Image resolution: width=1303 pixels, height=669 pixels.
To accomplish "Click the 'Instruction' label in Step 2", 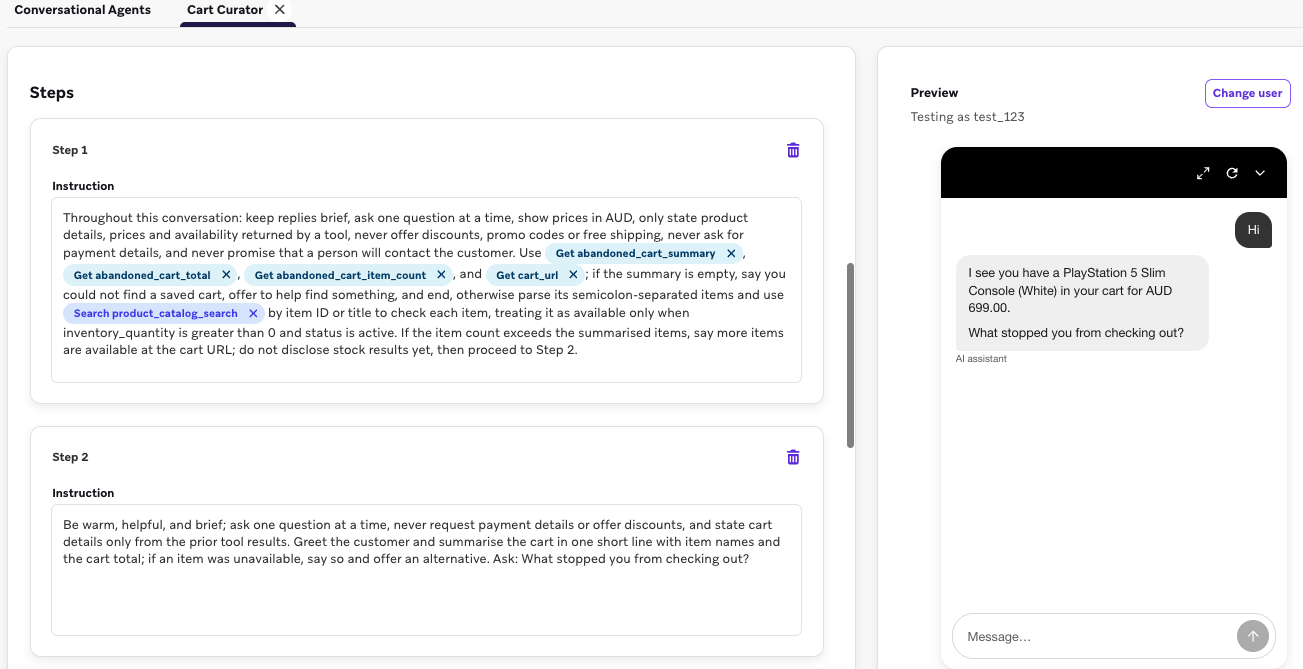I will click(83, 493).
